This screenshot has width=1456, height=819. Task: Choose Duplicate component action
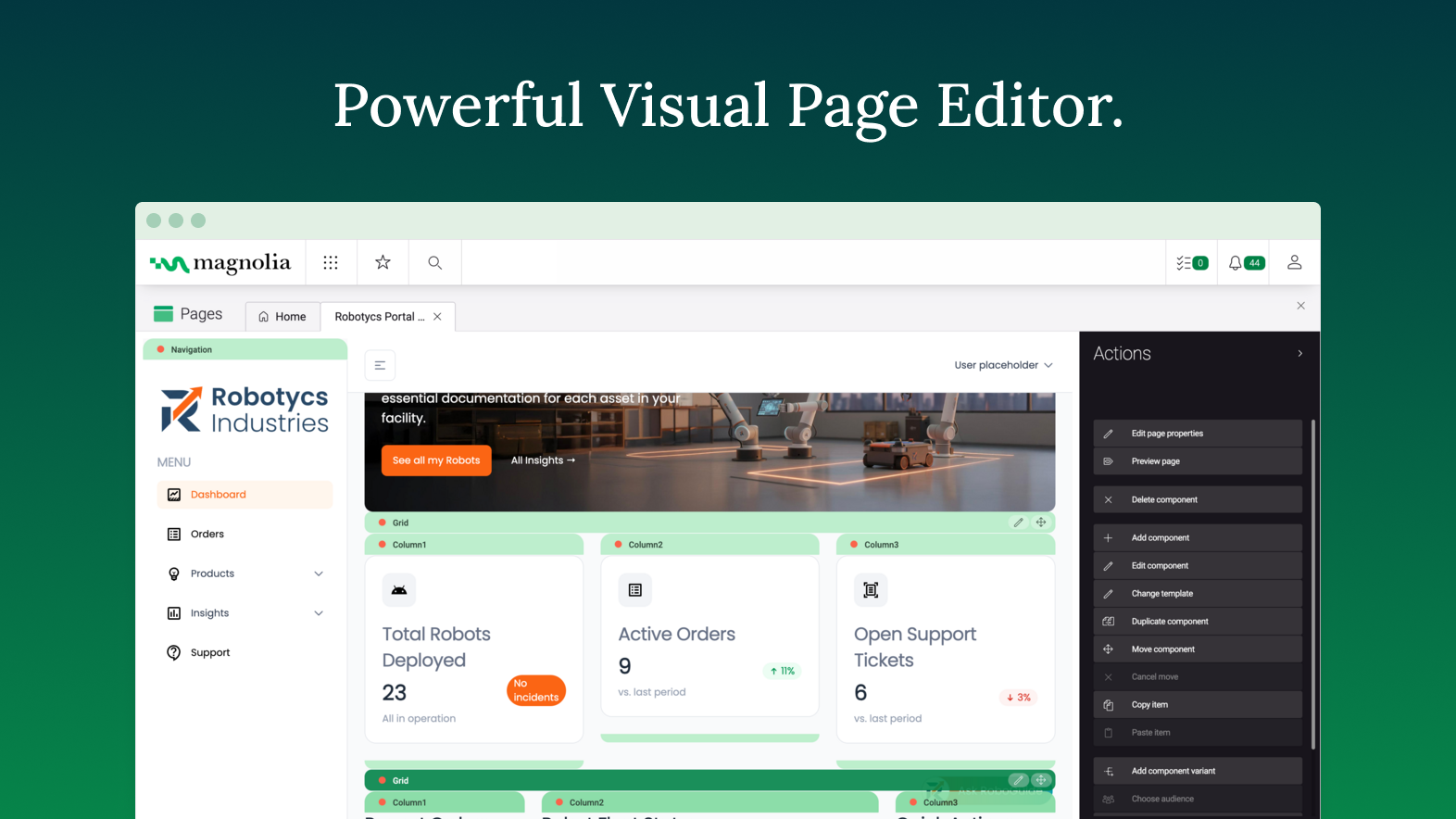coord(1169,622)
